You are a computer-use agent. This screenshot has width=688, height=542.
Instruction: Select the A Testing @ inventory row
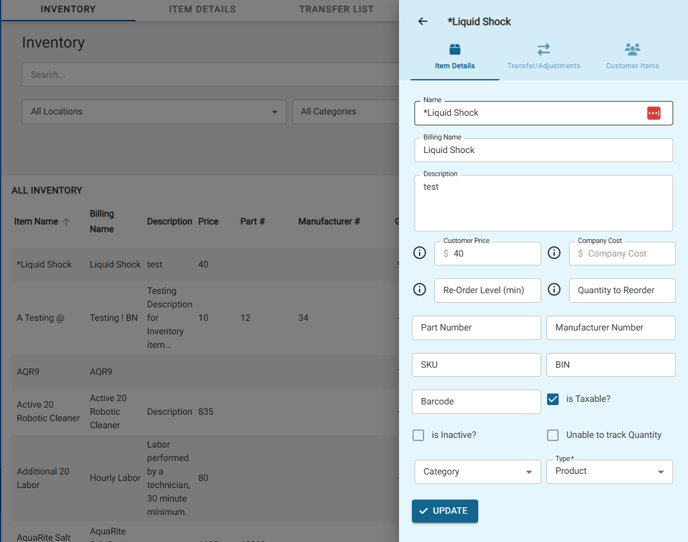(40, 318)
